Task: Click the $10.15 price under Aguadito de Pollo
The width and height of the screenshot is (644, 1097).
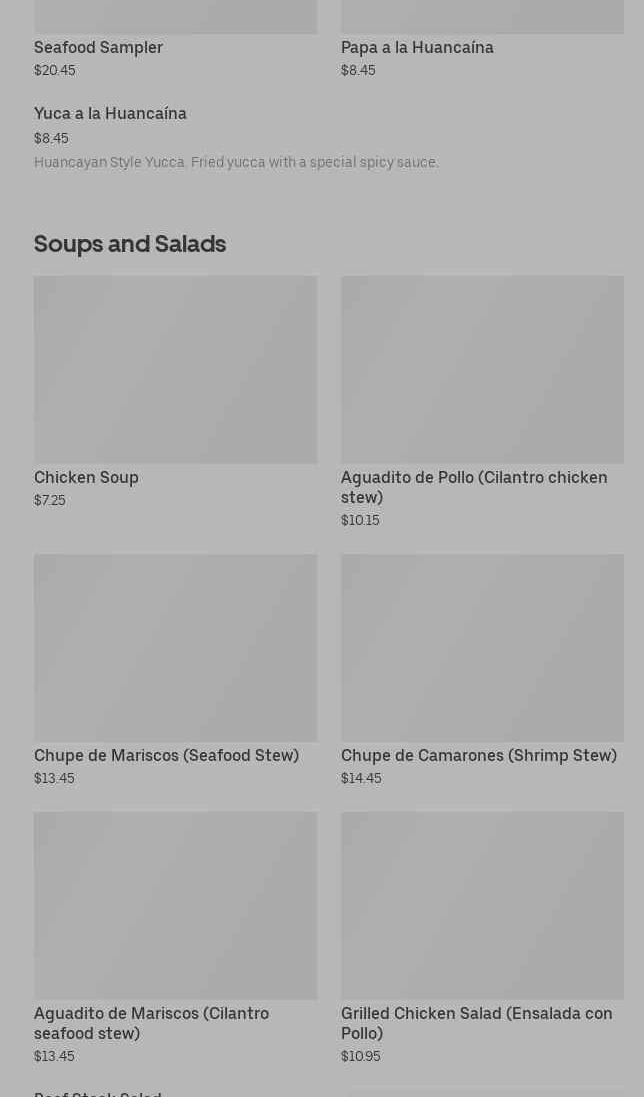Action: pyautogui.click(x=360, y=520)
